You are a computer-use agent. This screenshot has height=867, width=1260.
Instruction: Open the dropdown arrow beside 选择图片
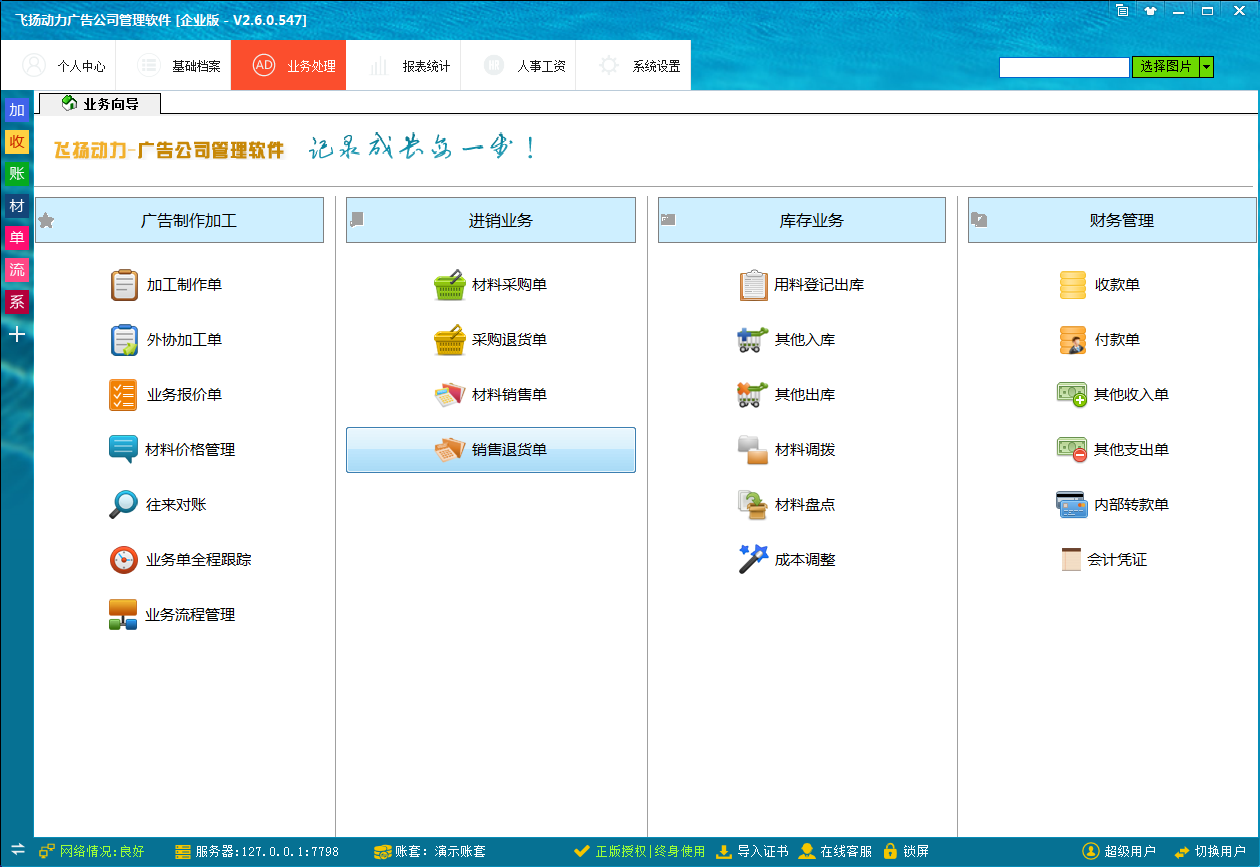(x=1206, y=67)
